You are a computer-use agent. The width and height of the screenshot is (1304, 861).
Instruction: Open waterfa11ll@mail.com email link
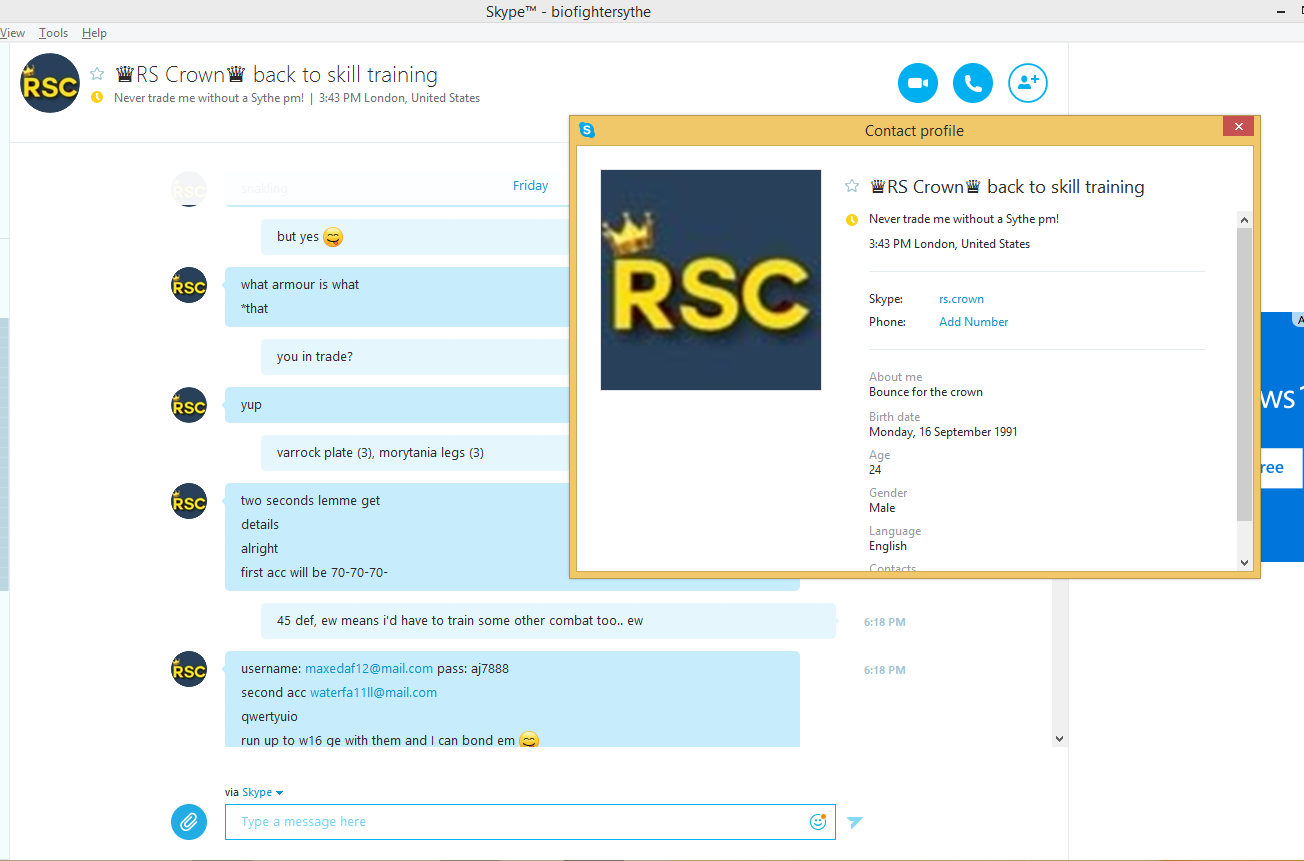pos(373,692)
